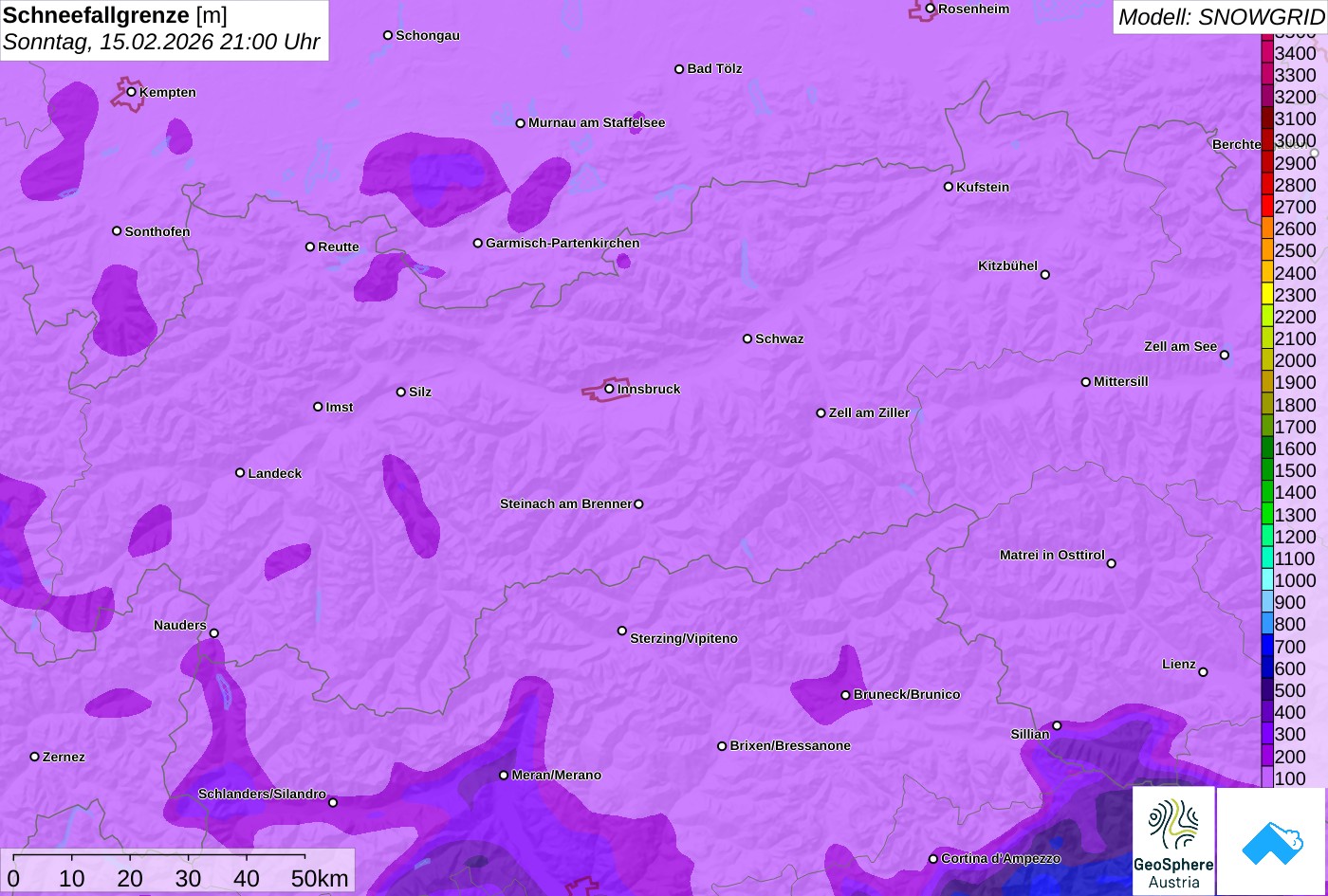Viewport: 1328px width, 896px height.
Task: Click the Garmisch-Partenkirchen label
Action: [563, 243]
